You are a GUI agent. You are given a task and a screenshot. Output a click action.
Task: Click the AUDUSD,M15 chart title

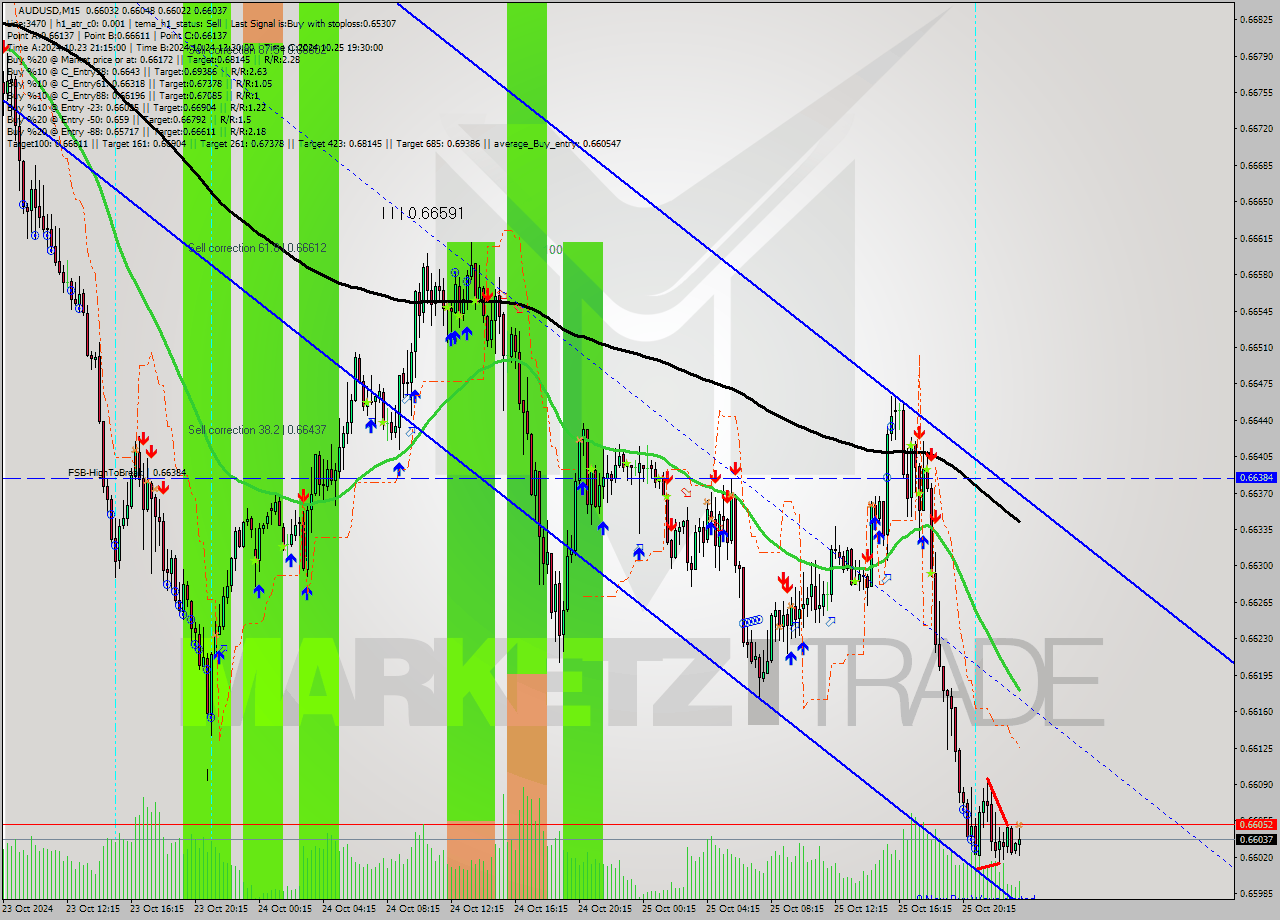pos(49,10)
